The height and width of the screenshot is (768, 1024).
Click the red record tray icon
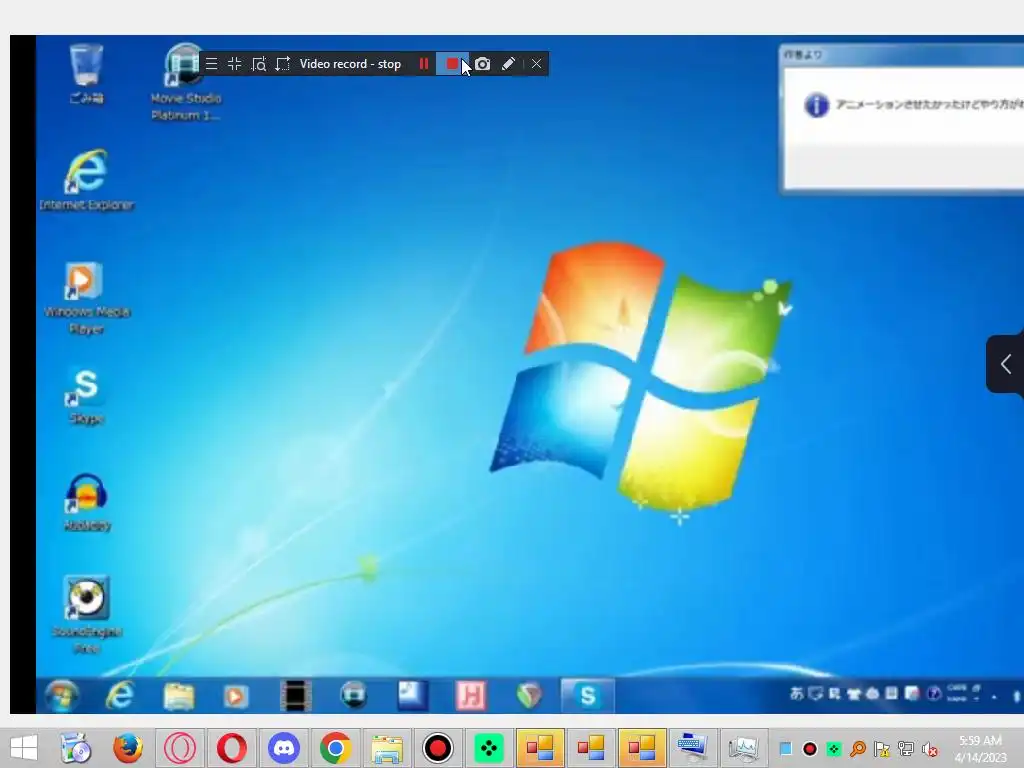[x=810, y=749]
